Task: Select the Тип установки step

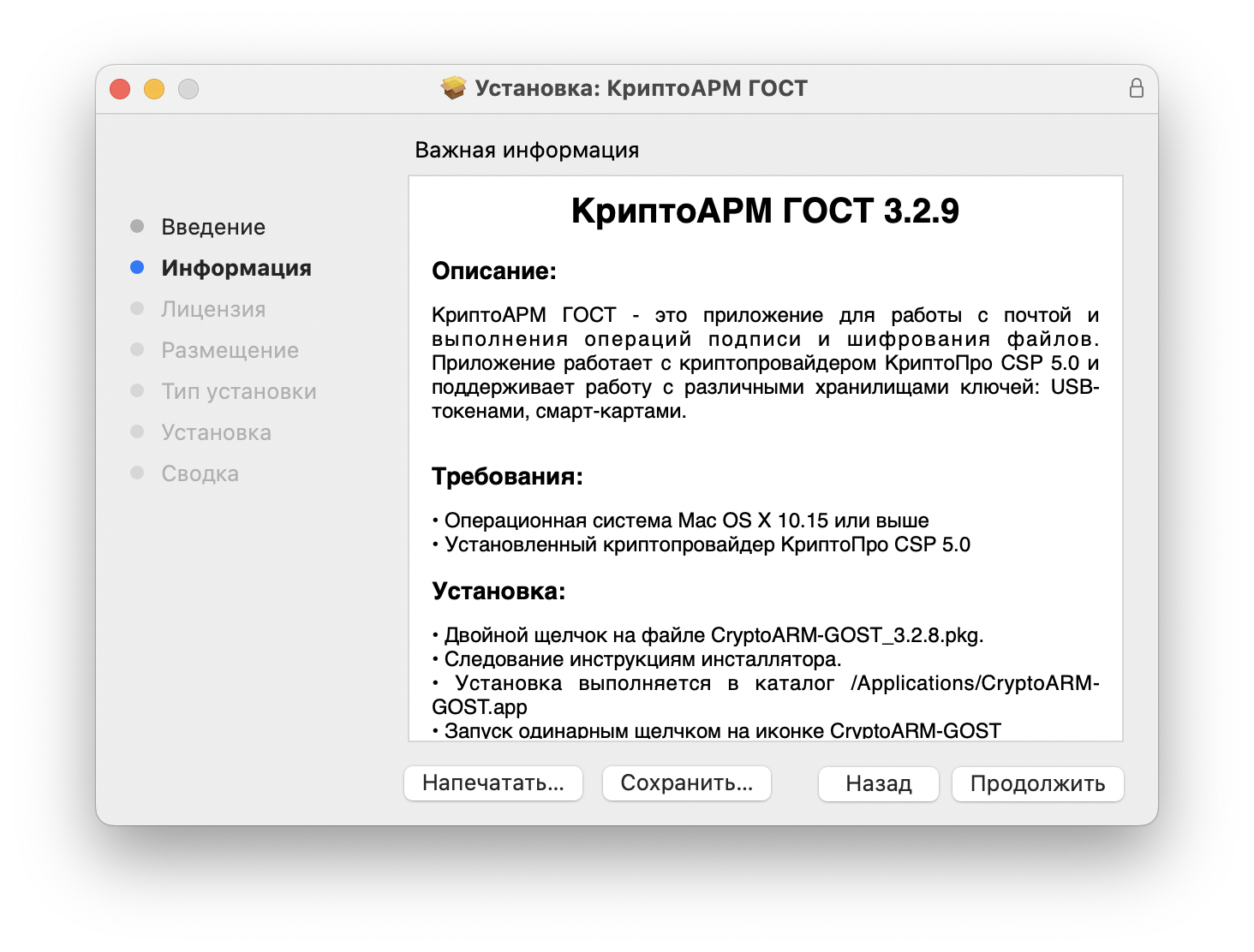Action: pyautogui.click(x=239, y=390)
